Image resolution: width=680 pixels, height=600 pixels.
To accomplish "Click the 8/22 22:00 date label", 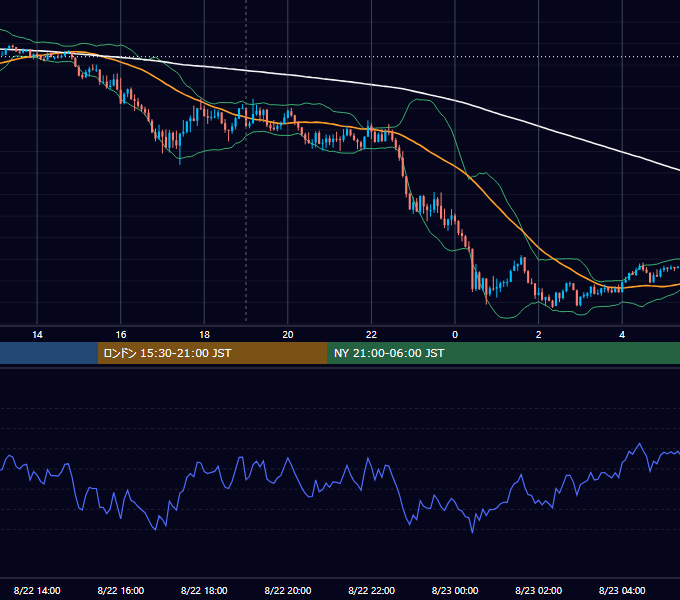I will [x=371, y=590].
